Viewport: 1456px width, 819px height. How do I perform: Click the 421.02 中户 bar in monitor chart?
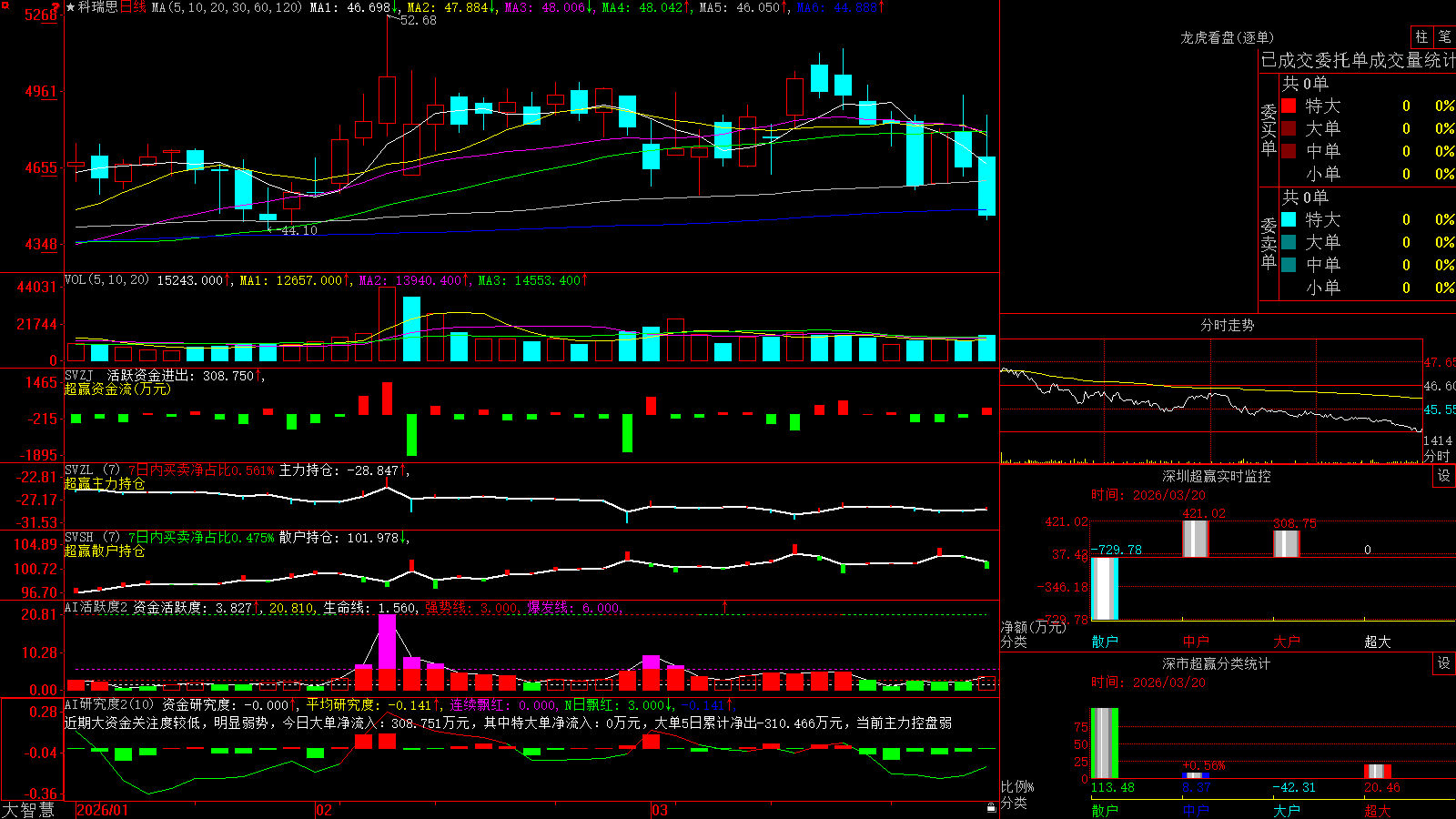[1196, 539]
